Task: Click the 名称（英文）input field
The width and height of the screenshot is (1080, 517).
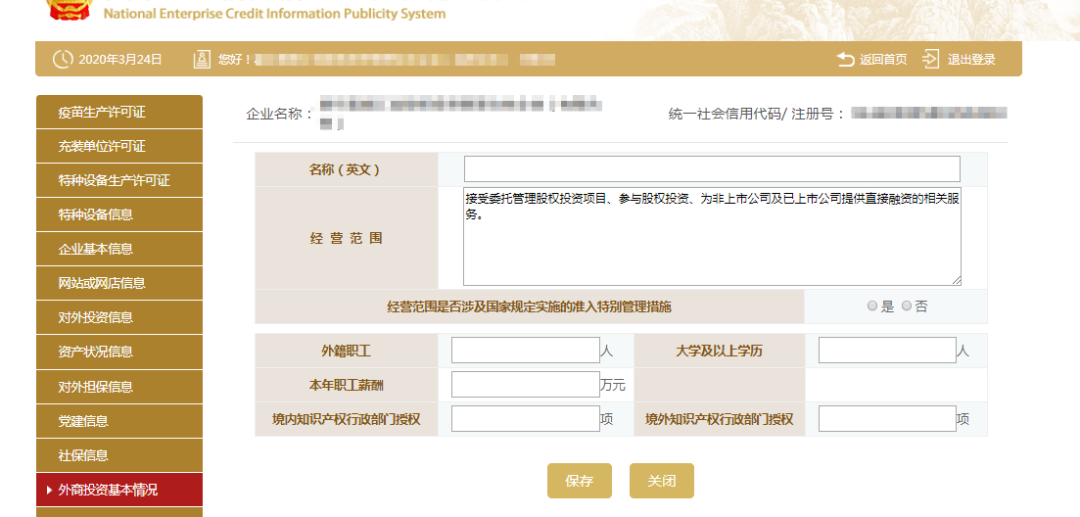Action: tap(711, 169)
